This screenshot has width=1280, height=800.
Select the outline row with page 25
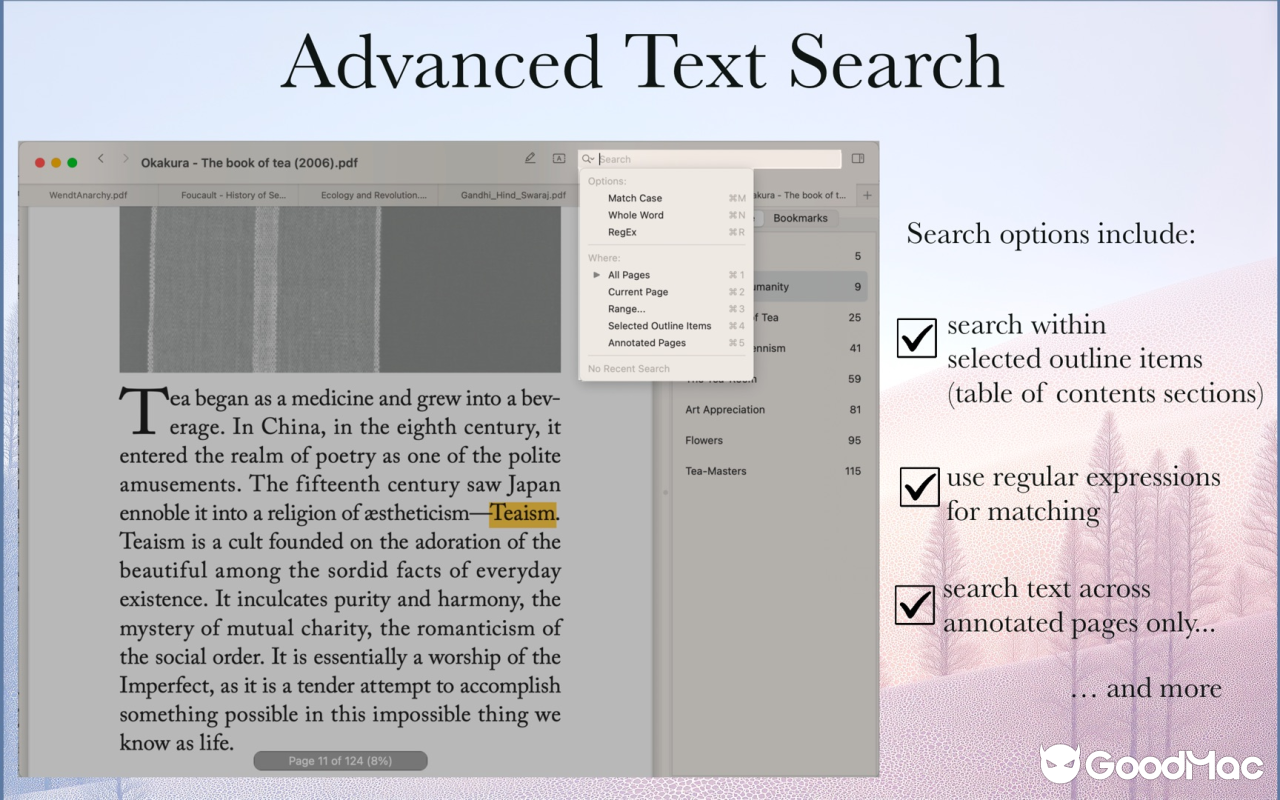[x=811, y=318]
